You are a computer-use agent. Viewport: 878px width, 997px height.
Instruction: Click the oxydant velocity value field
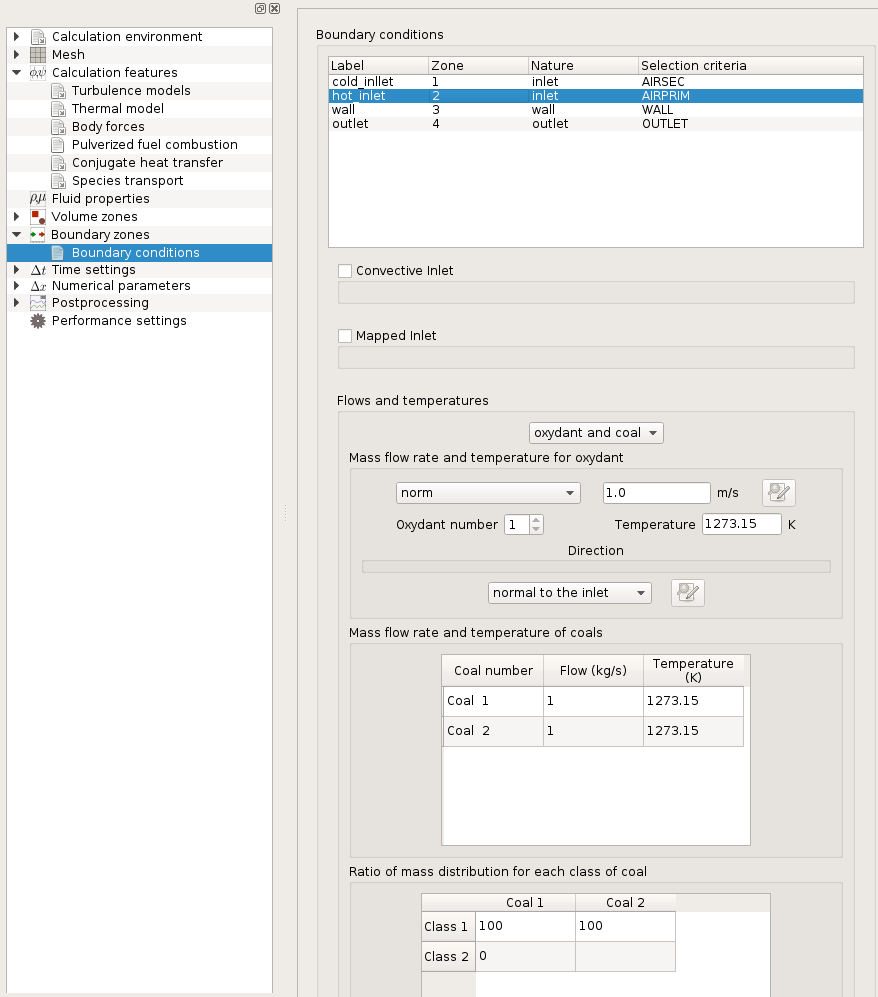click(x=657, y=493)
